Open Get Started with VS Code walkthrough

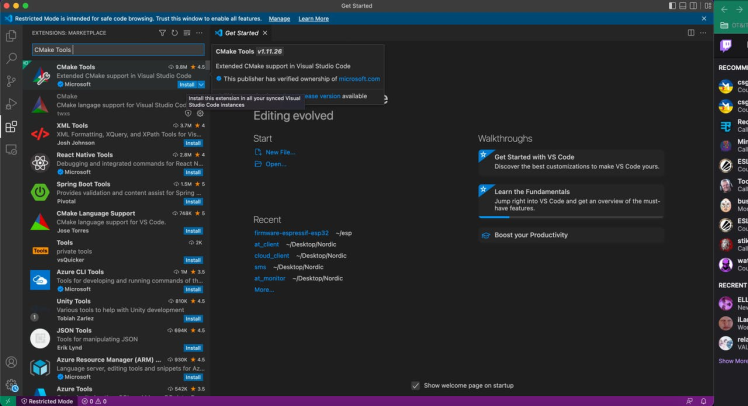(571, 162)
